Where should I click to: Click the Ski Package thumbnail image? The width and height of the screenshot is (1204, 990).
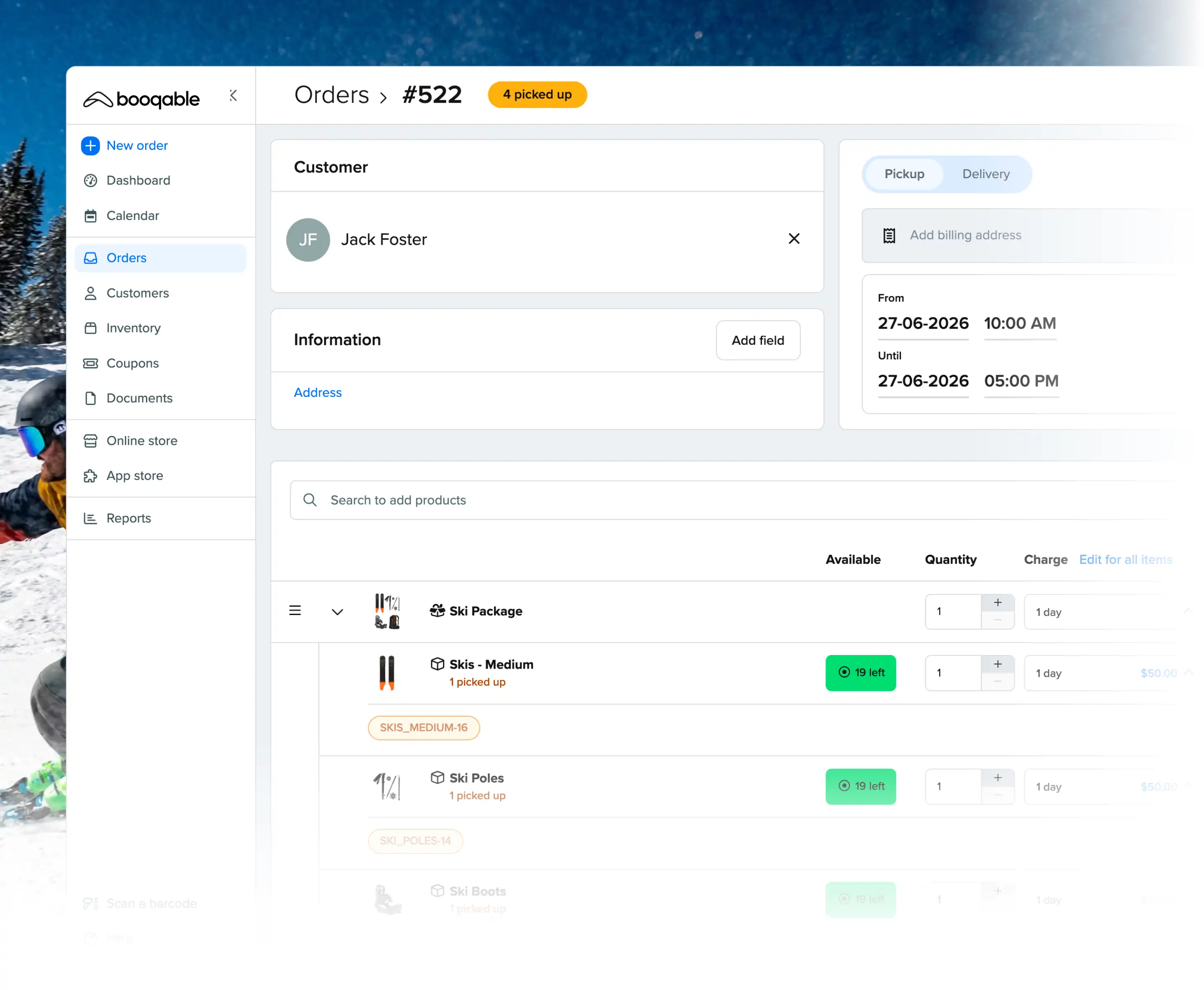[388, 611]
